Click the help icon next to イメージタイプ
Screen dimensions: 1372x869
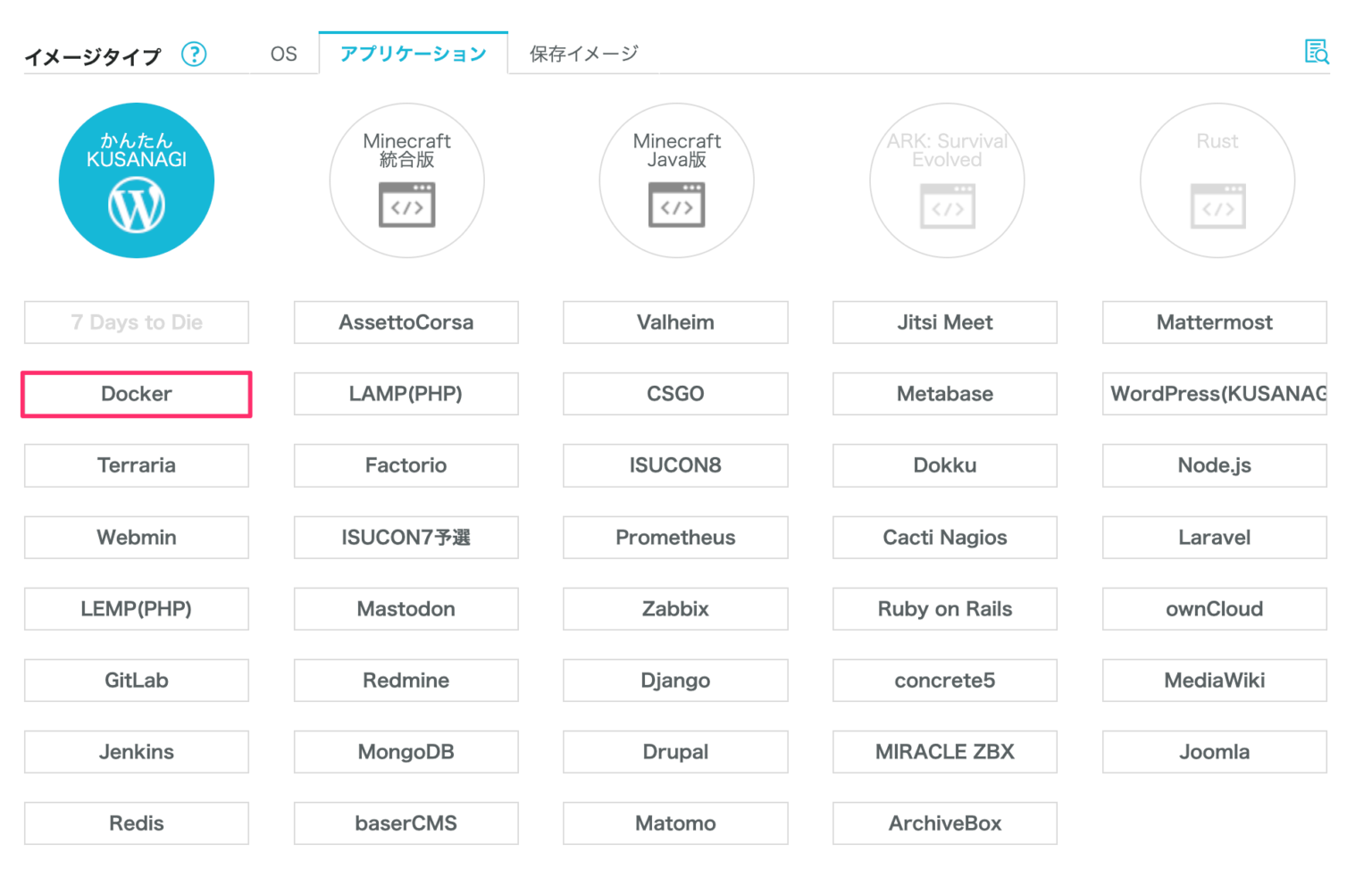194,54
